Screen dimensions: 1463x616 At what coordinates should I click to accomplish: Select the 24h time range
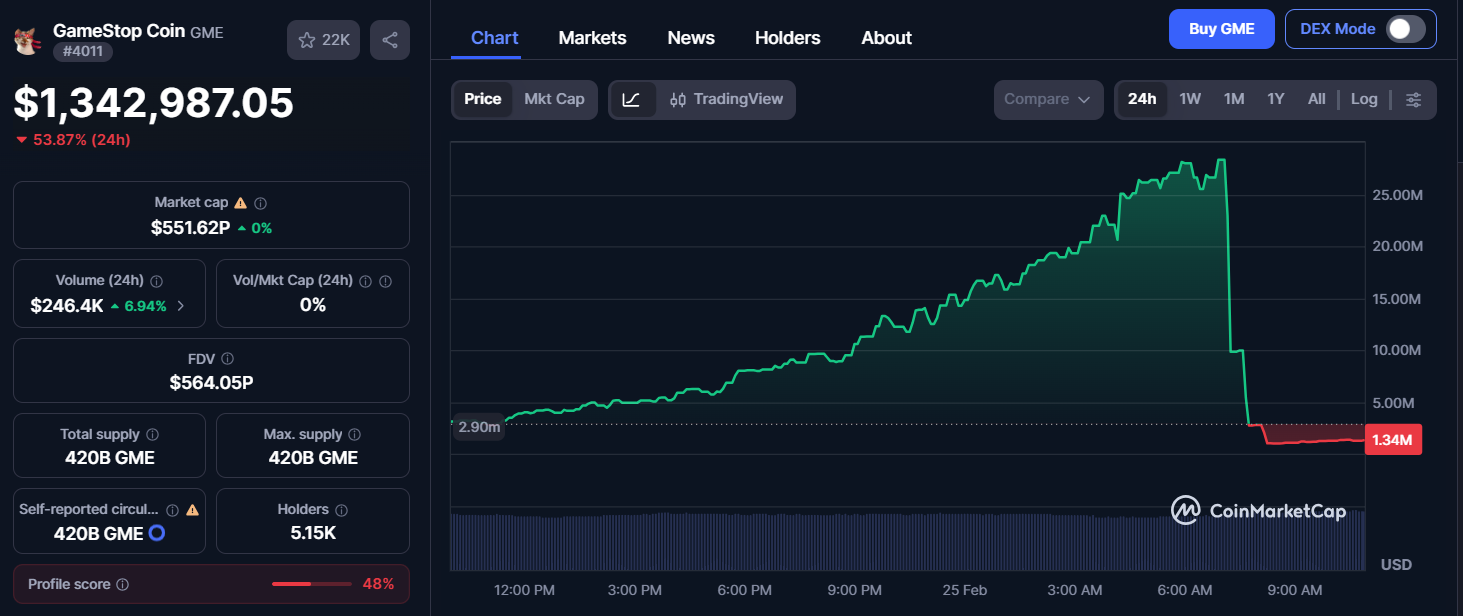1142,99
